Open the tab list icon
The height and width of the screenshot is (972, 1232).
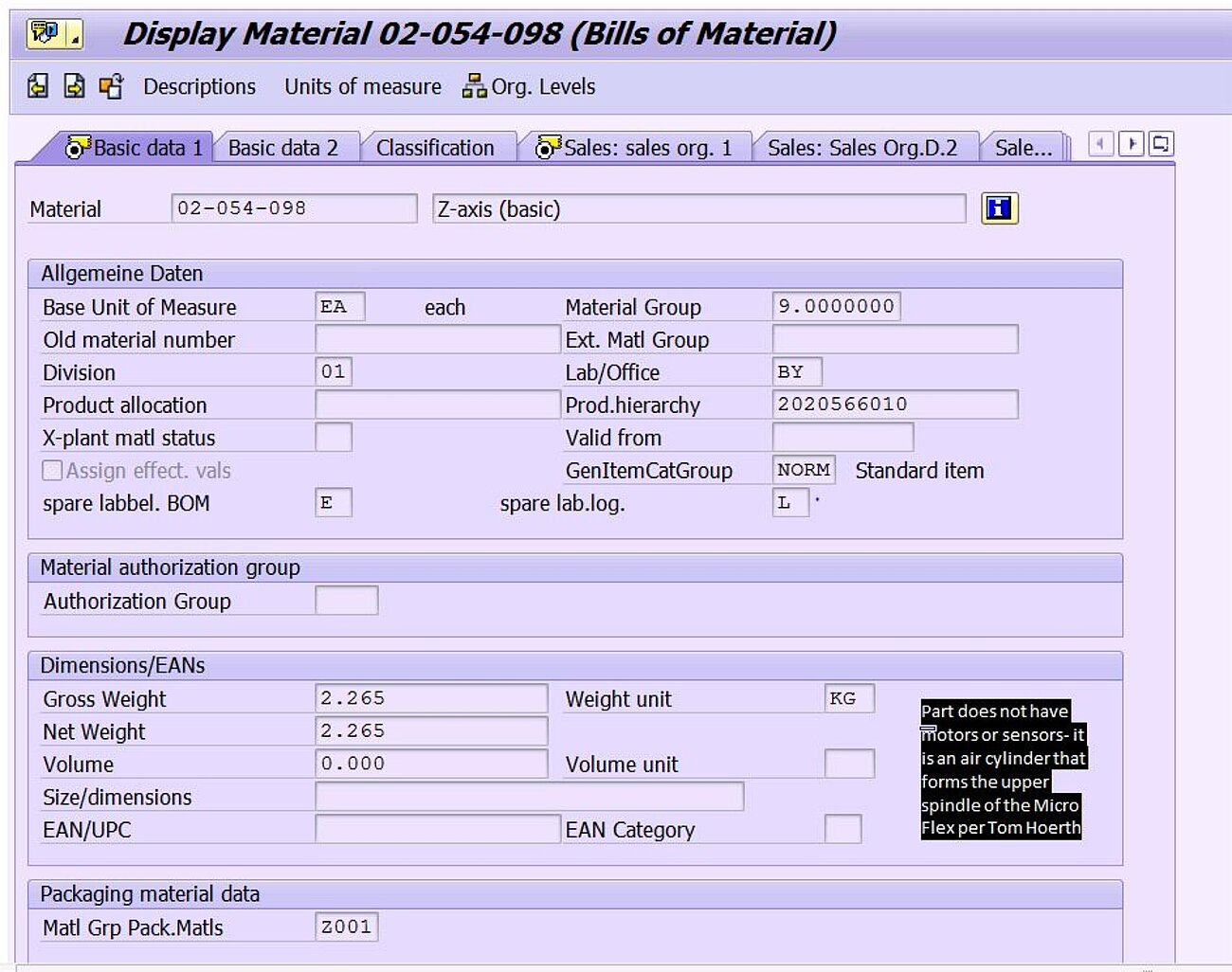point(1161,144)
